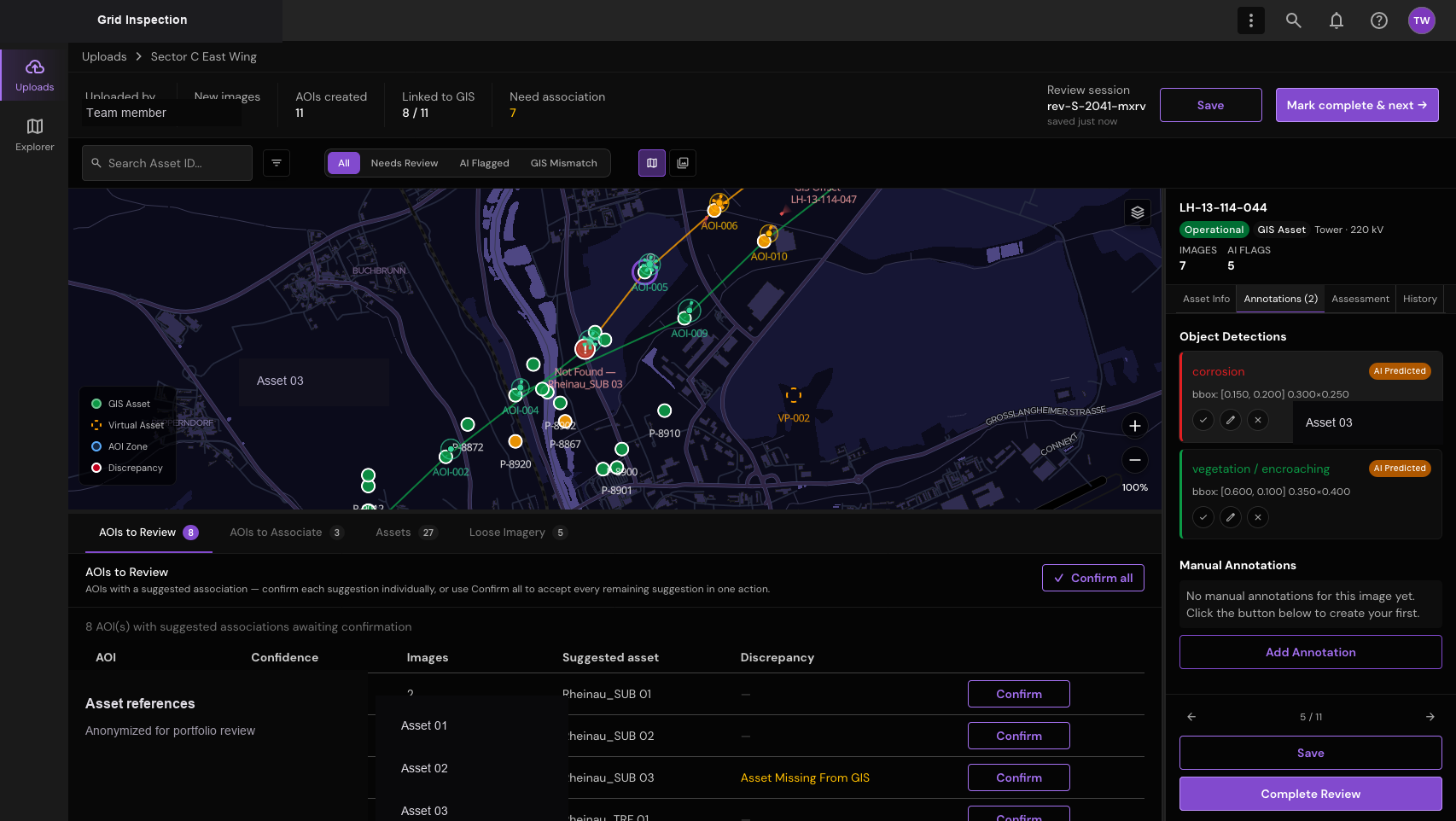Open the filter options icon
This screenshot has width=1456, height=821.
[277, 163]
